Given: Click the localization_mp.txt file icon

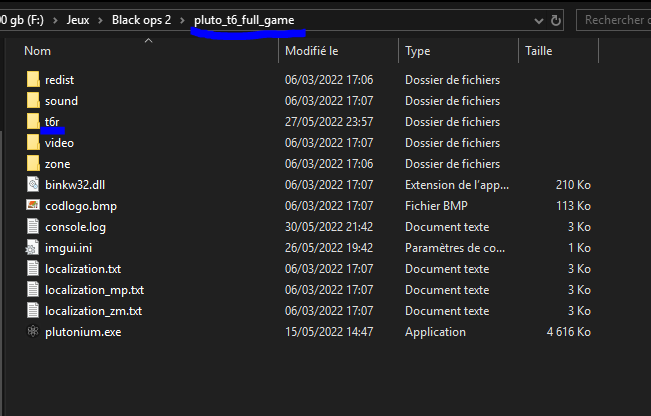Looking at the screenshot, I should click(33, 289).
